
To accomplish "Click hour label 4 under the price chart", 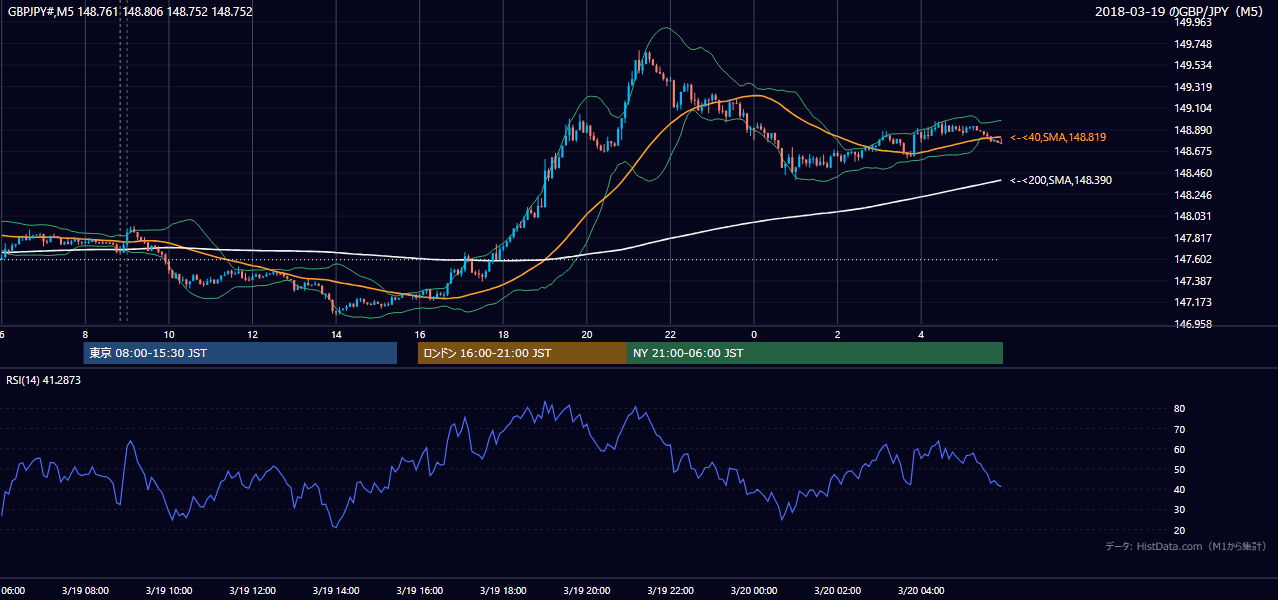I will [921, 334].
